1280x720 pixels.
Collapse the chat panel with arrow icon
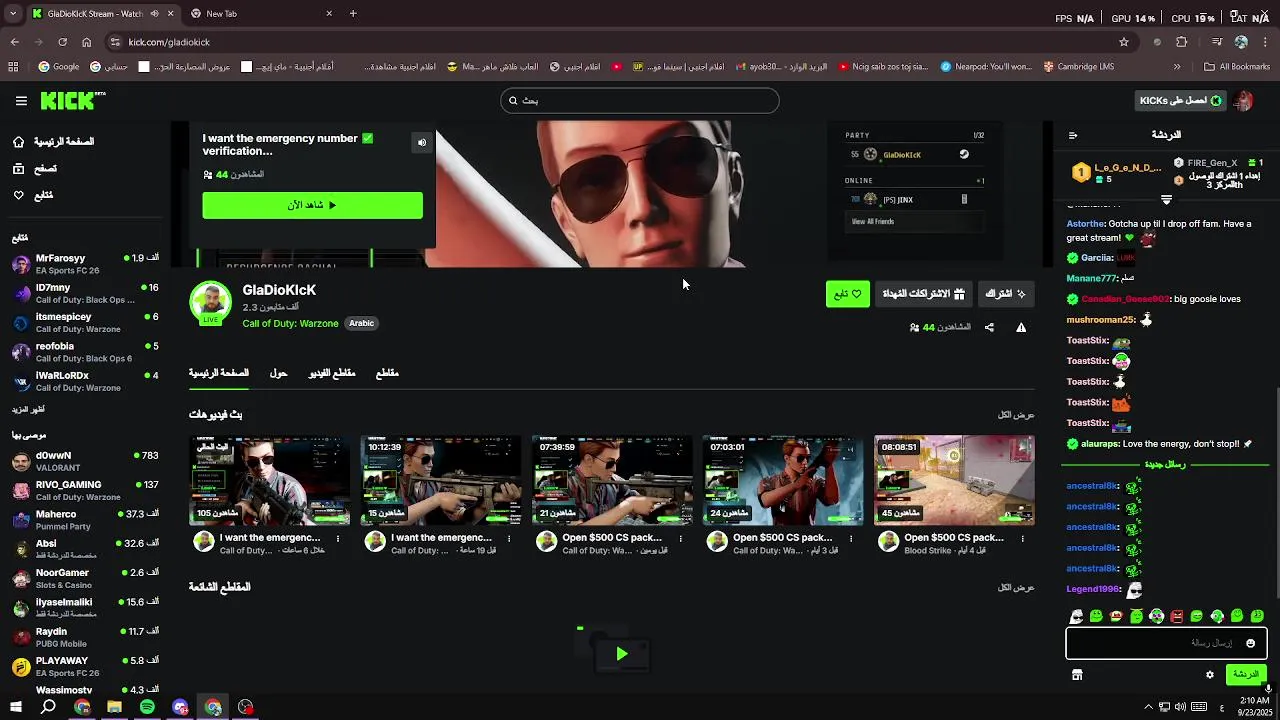(1073, 135)
